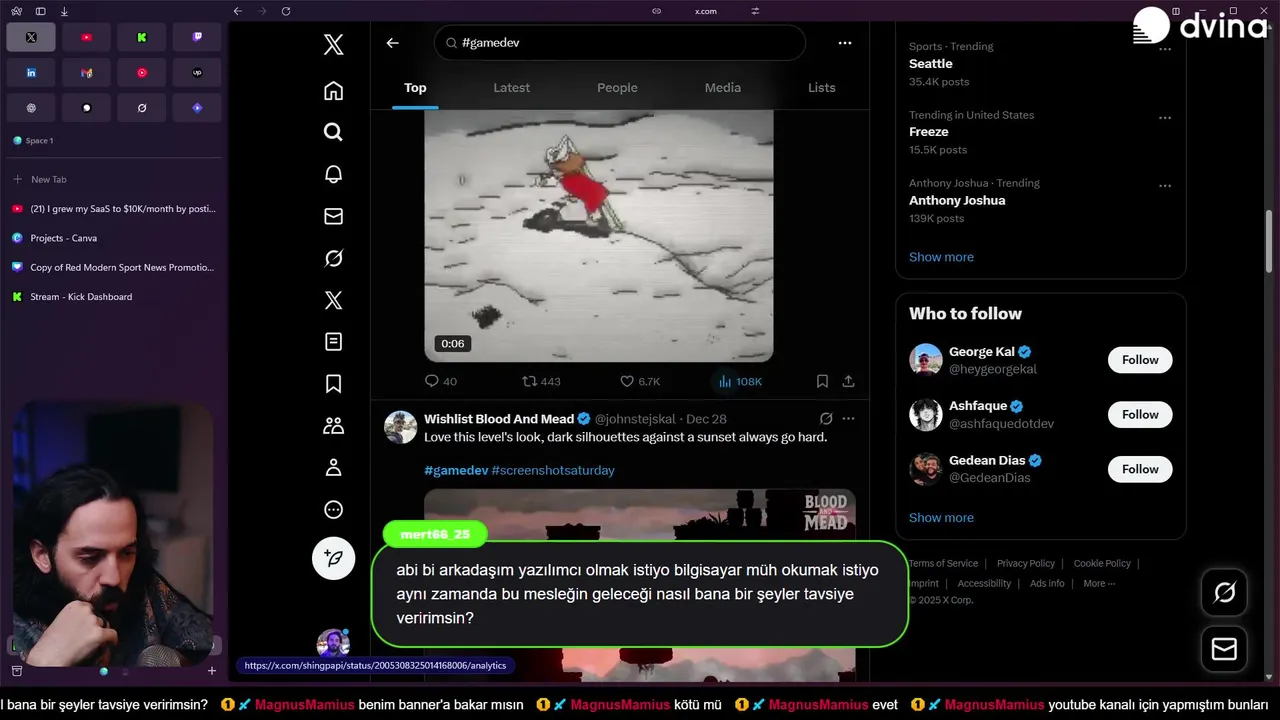Open the Privacy Policy footer link
This screenshot has height=720, width=1280.
coord(1025,564)
